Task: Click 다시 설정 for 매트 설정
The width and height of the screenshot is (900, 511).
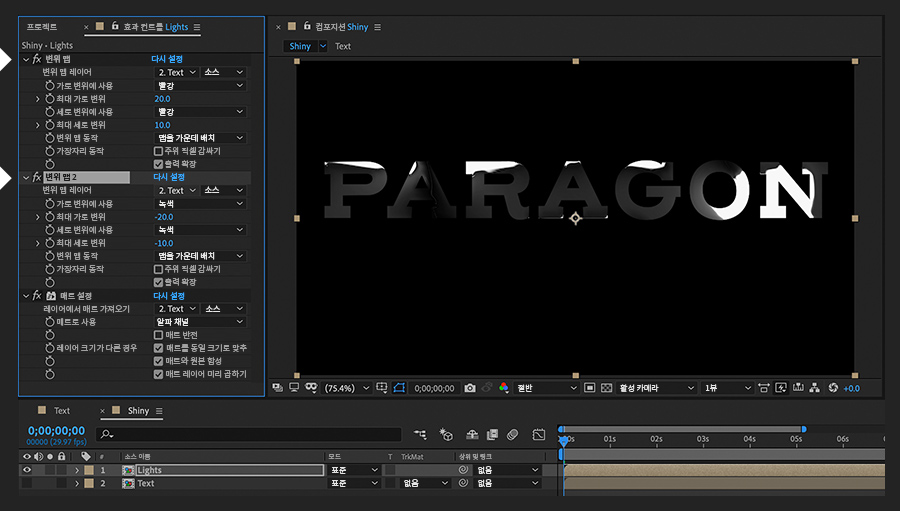Action: point(168,296)
